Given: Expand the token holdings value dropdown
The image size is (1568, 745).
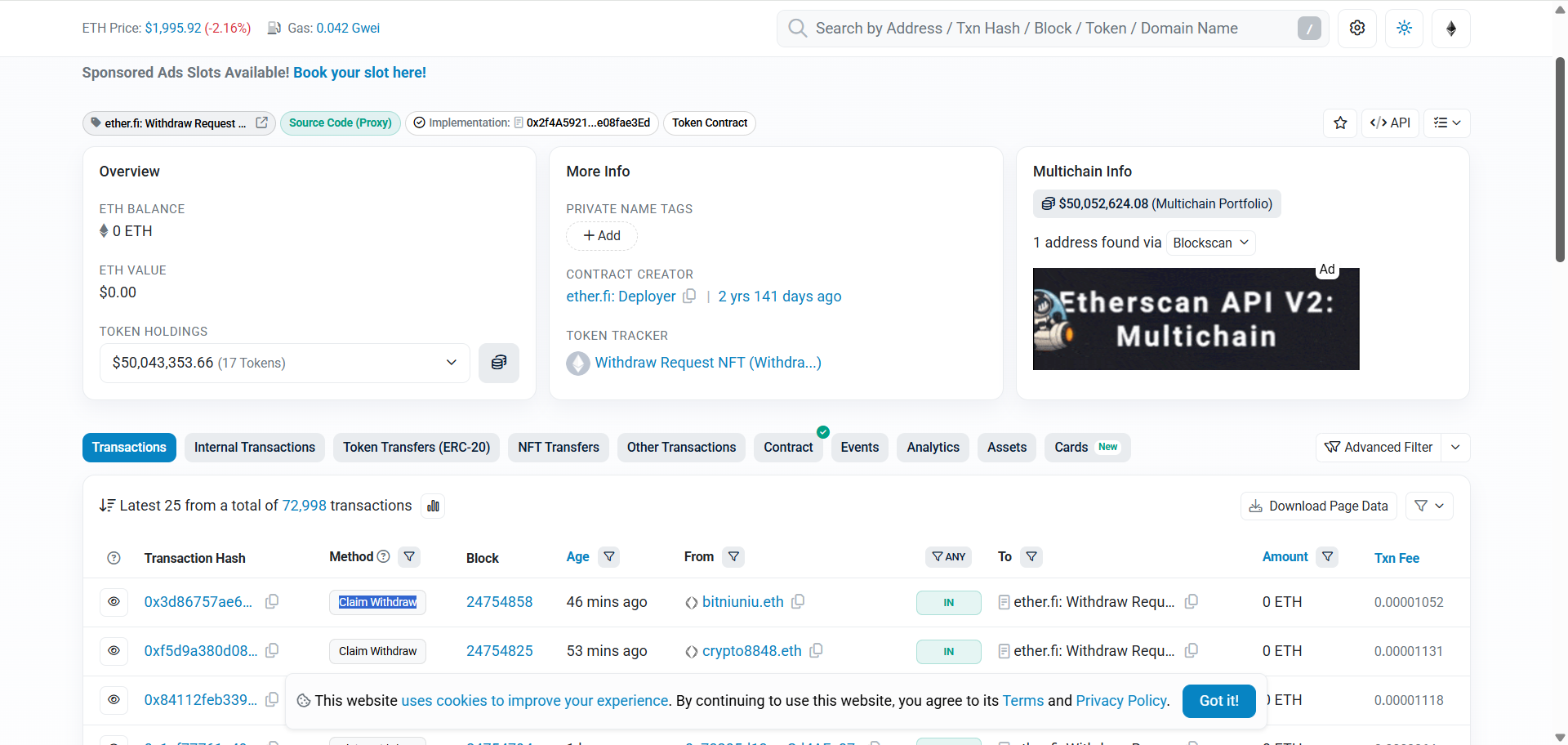Looking at the screenshot, I should click(x=451, y=363).
